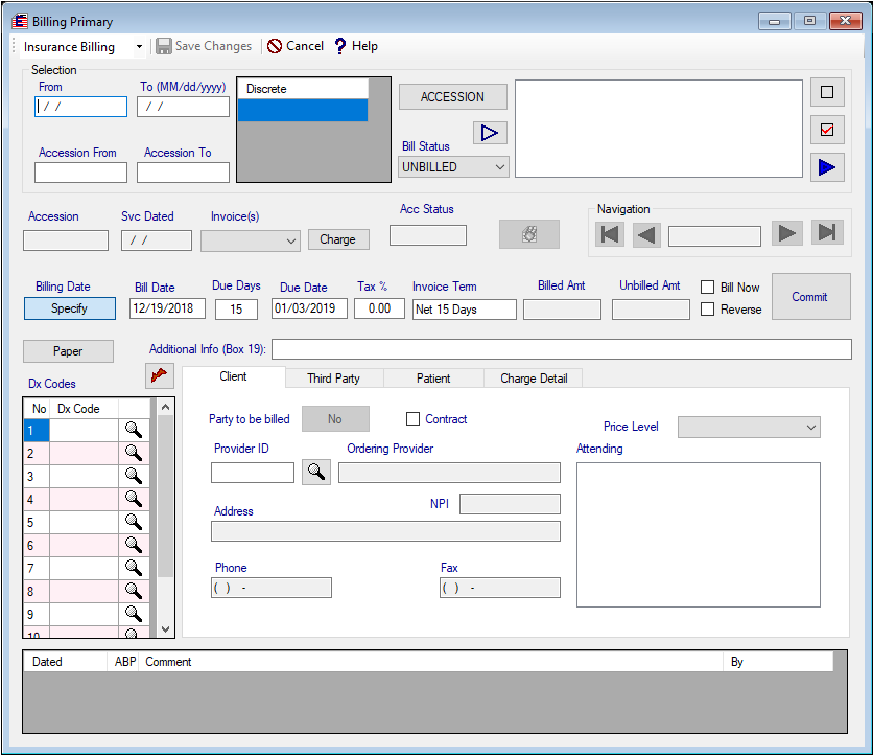Click the Navigation last record icon

coord(827,234)
